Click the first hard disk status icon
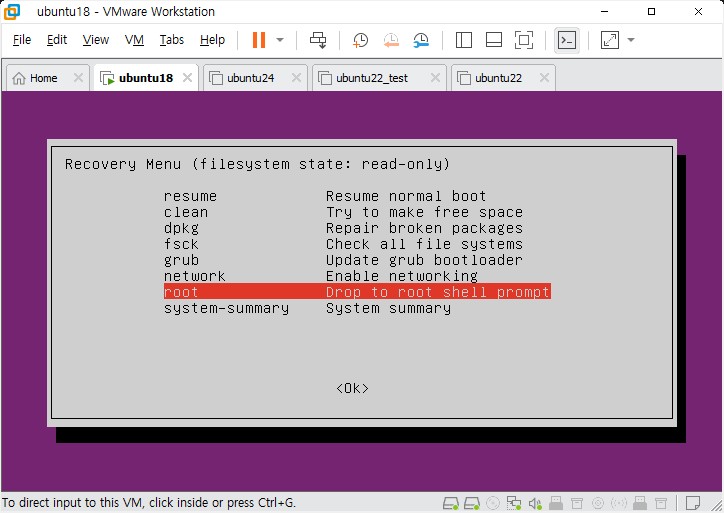The image size is (724, 513). [x=451, y=503]
